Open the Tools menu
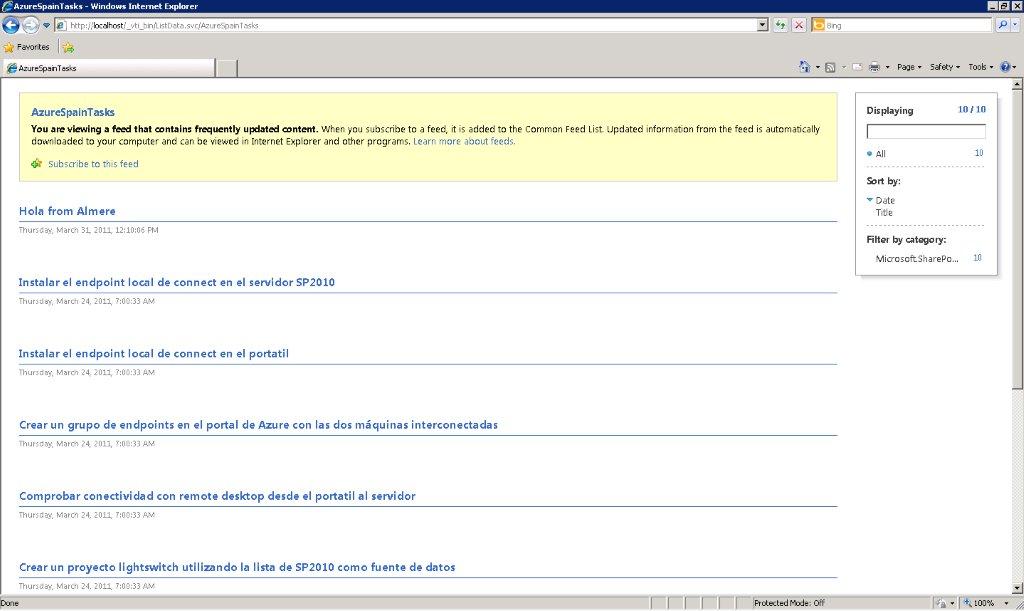 tap(981, 67)
